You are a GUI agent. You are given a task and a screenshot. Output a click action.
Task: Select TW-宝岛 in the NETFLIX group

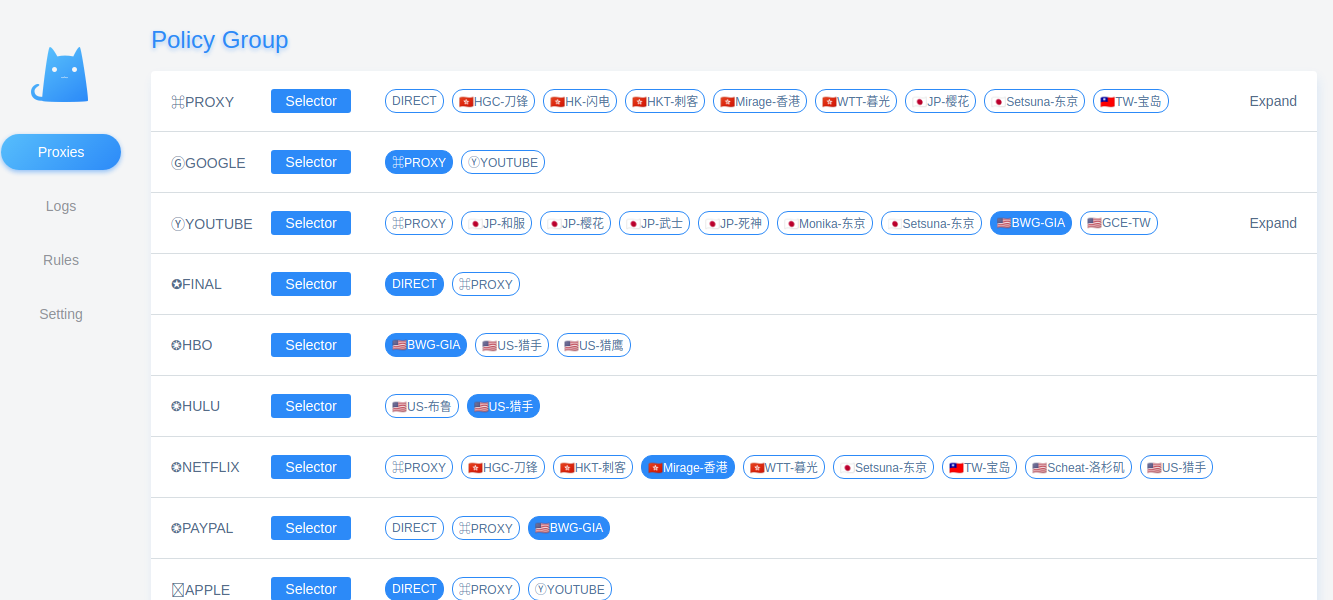point(980,467)
